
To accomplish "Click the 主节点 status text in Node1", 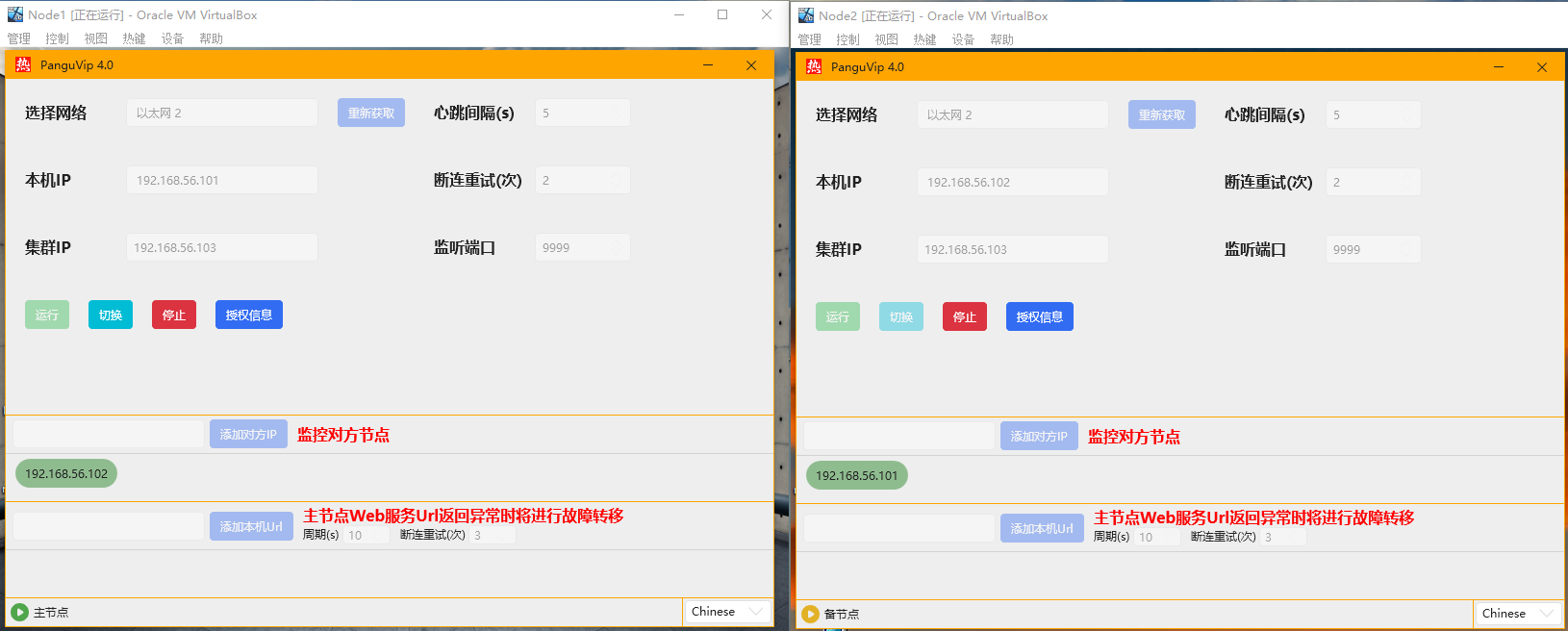I will (x=51, y=612).
